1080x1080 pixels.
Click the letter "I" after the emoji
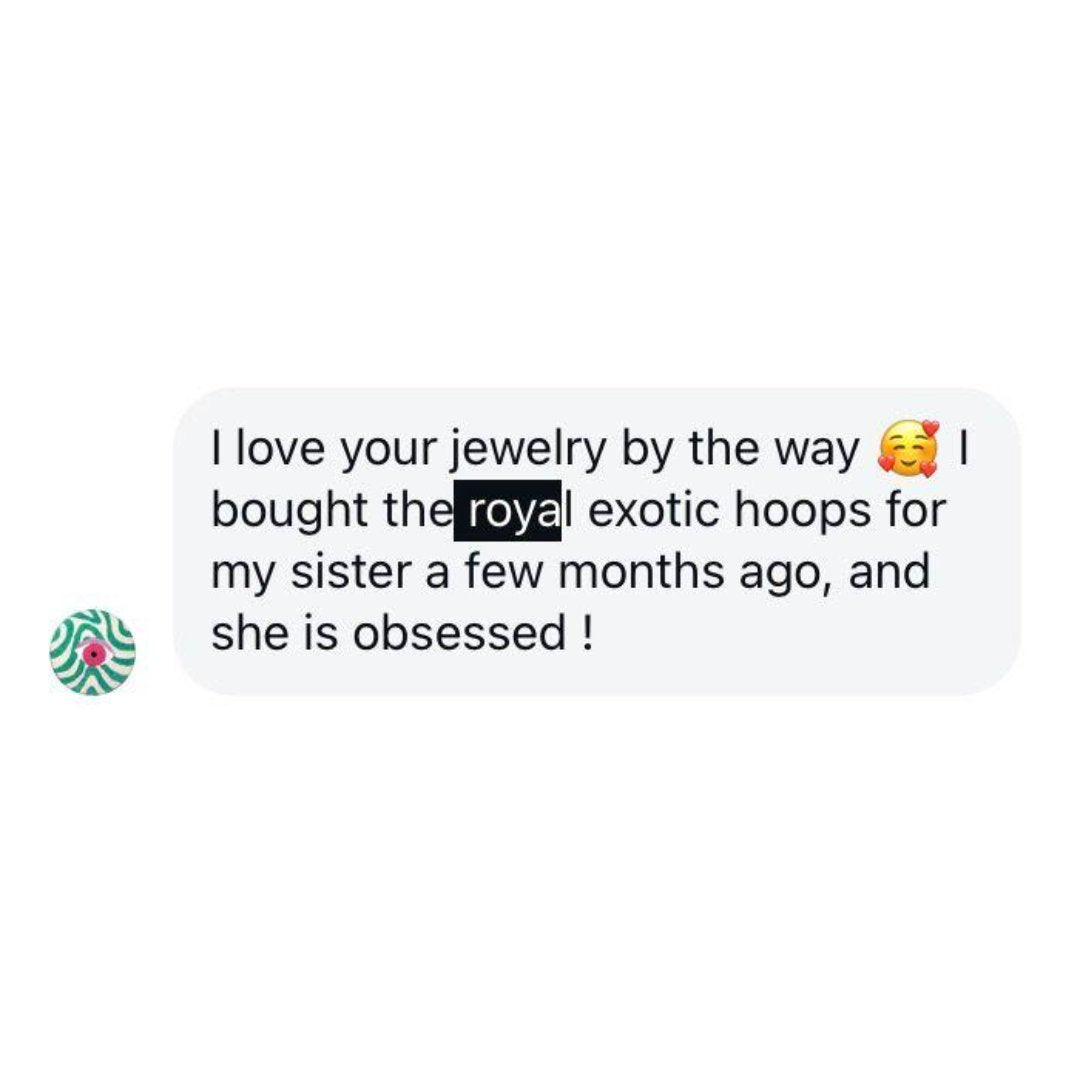pos(964,449)
